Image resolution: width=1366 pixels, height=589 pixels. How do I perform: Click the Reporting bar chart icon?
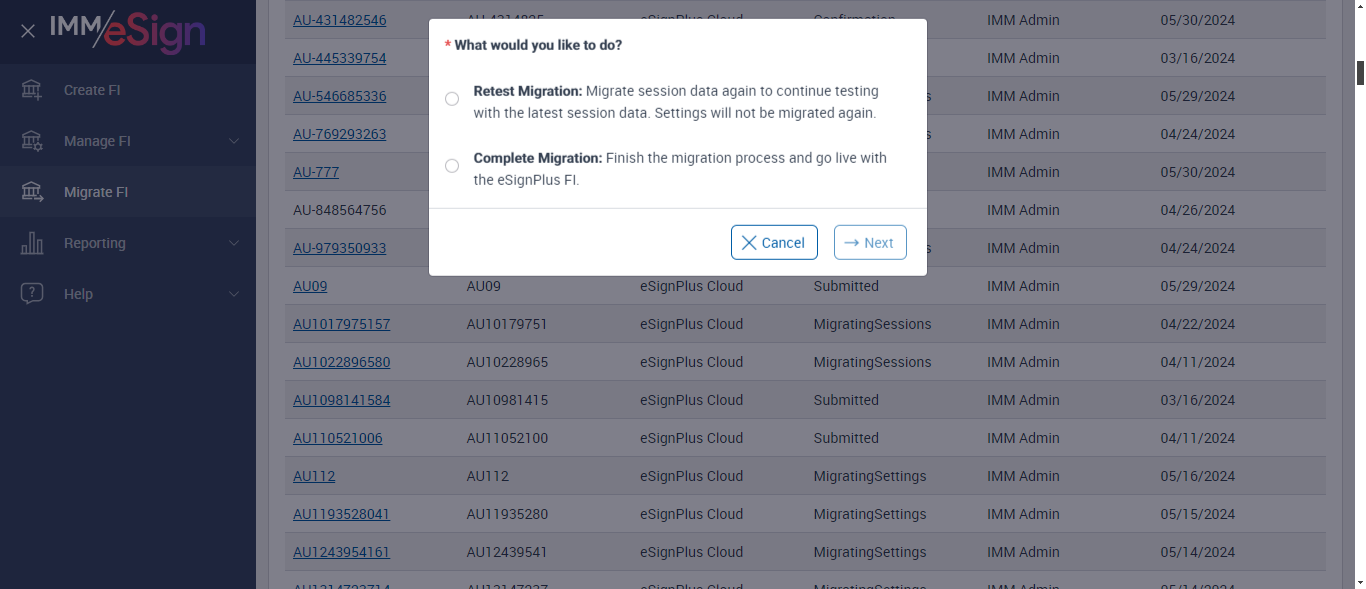coord(32,243)
